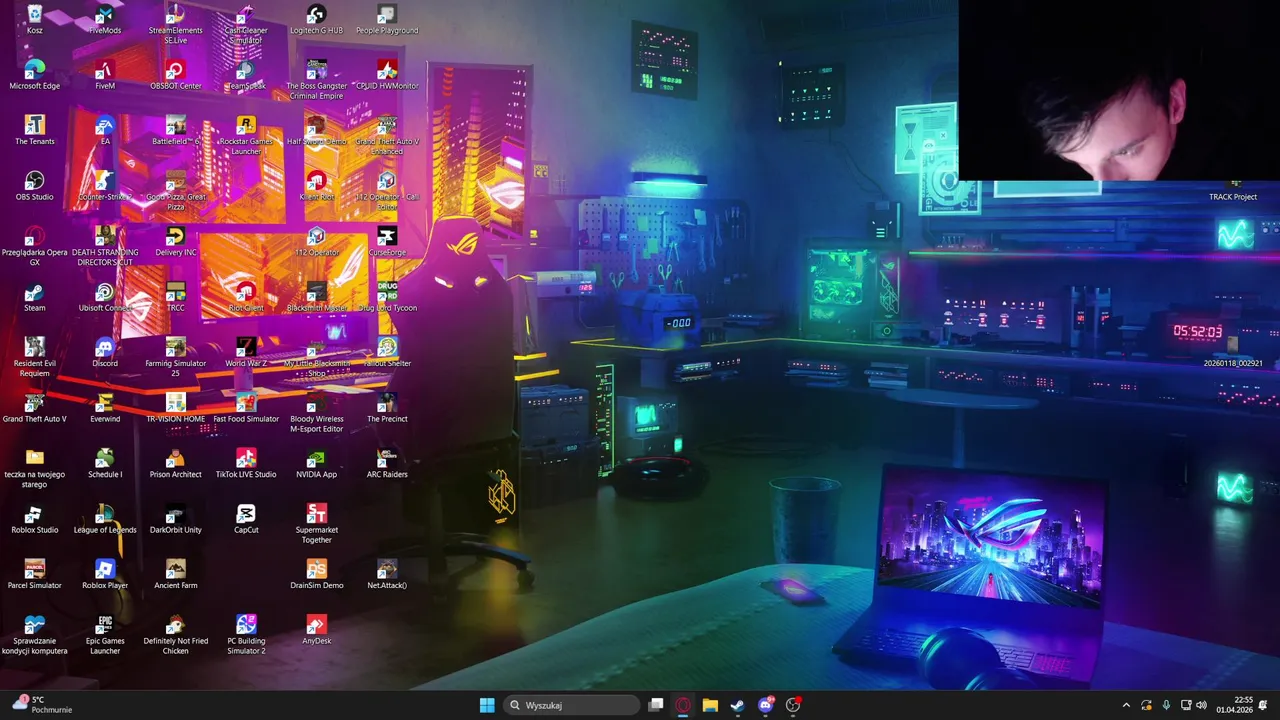This screenshot has height=720, width=1280.
Task: Select DEATH STRANDING DIRECTOR'S CUT icon
Action: tap(105, 246)
